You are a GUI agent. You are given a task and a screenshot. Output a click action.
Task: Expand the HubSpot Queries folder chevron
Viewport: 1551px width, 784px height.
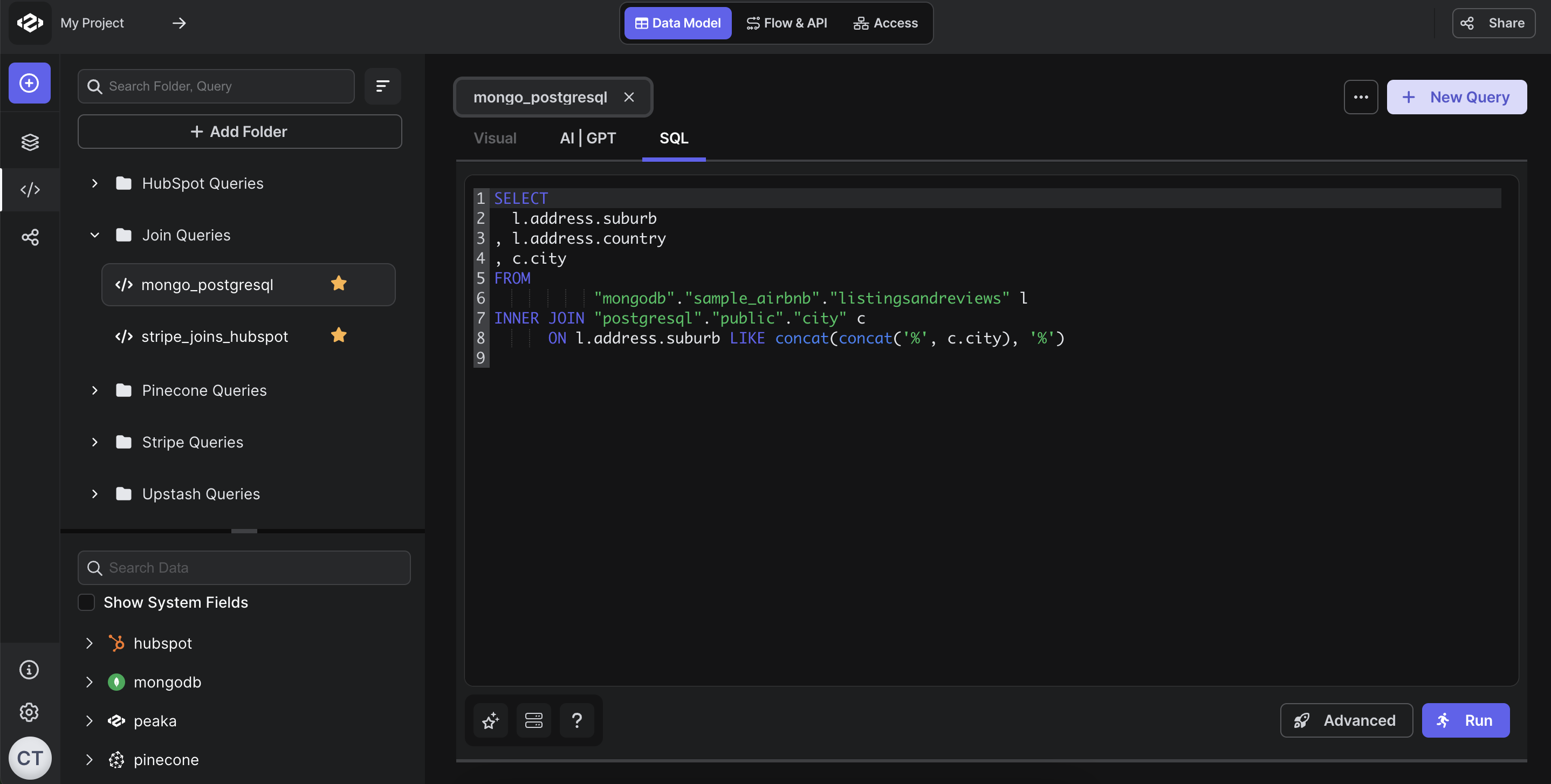[94, 183]
